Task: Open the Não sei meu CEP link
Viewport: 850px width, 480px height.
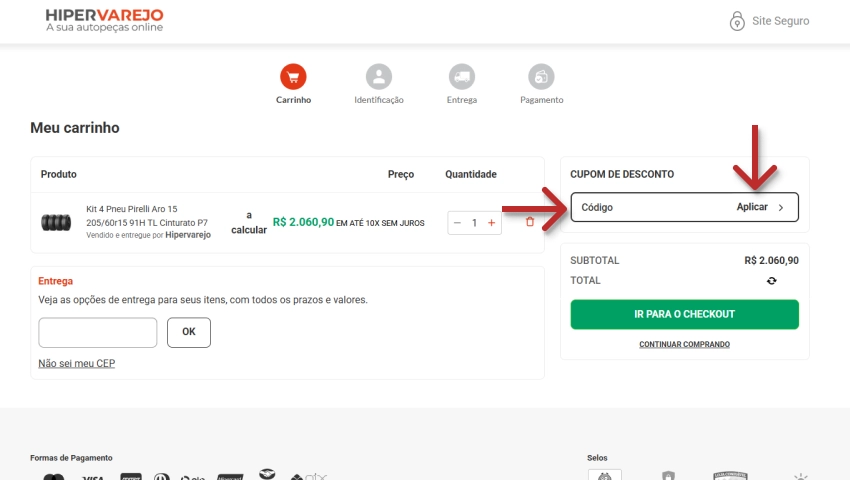Action: tap(76, 363)
